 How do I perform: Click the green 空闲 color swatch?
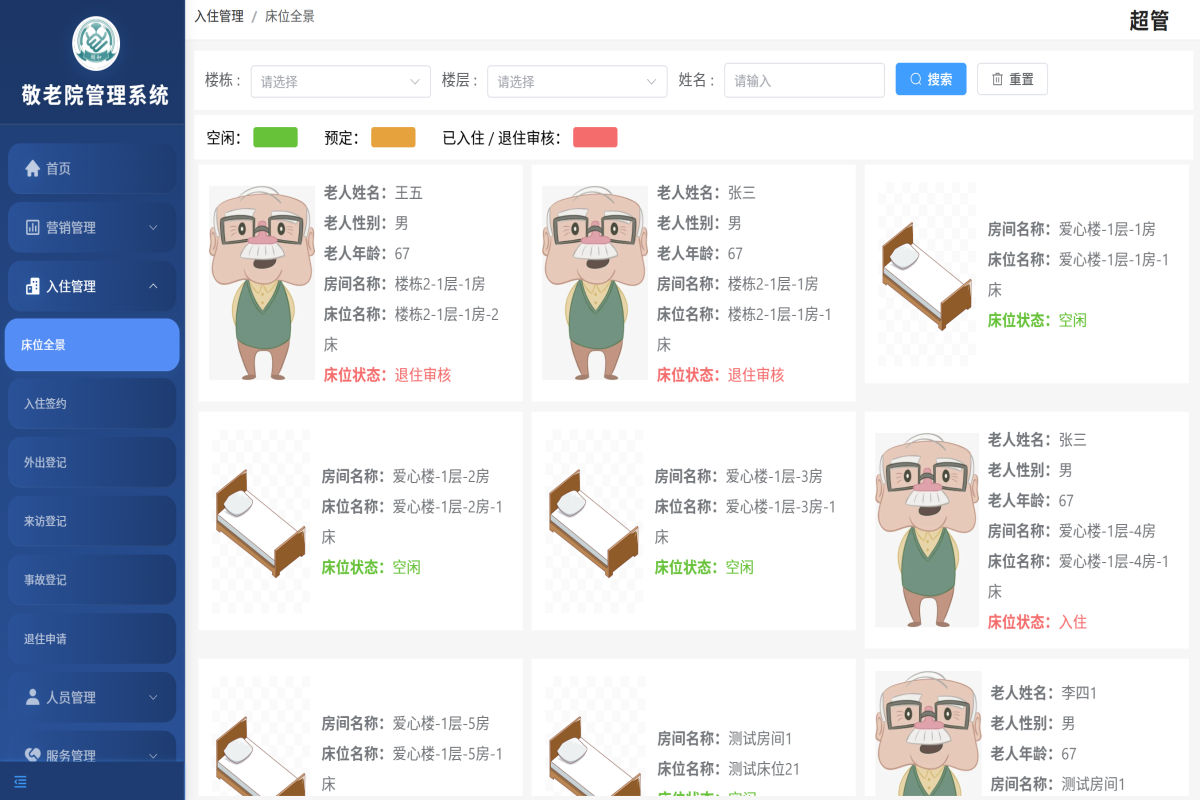275,137
